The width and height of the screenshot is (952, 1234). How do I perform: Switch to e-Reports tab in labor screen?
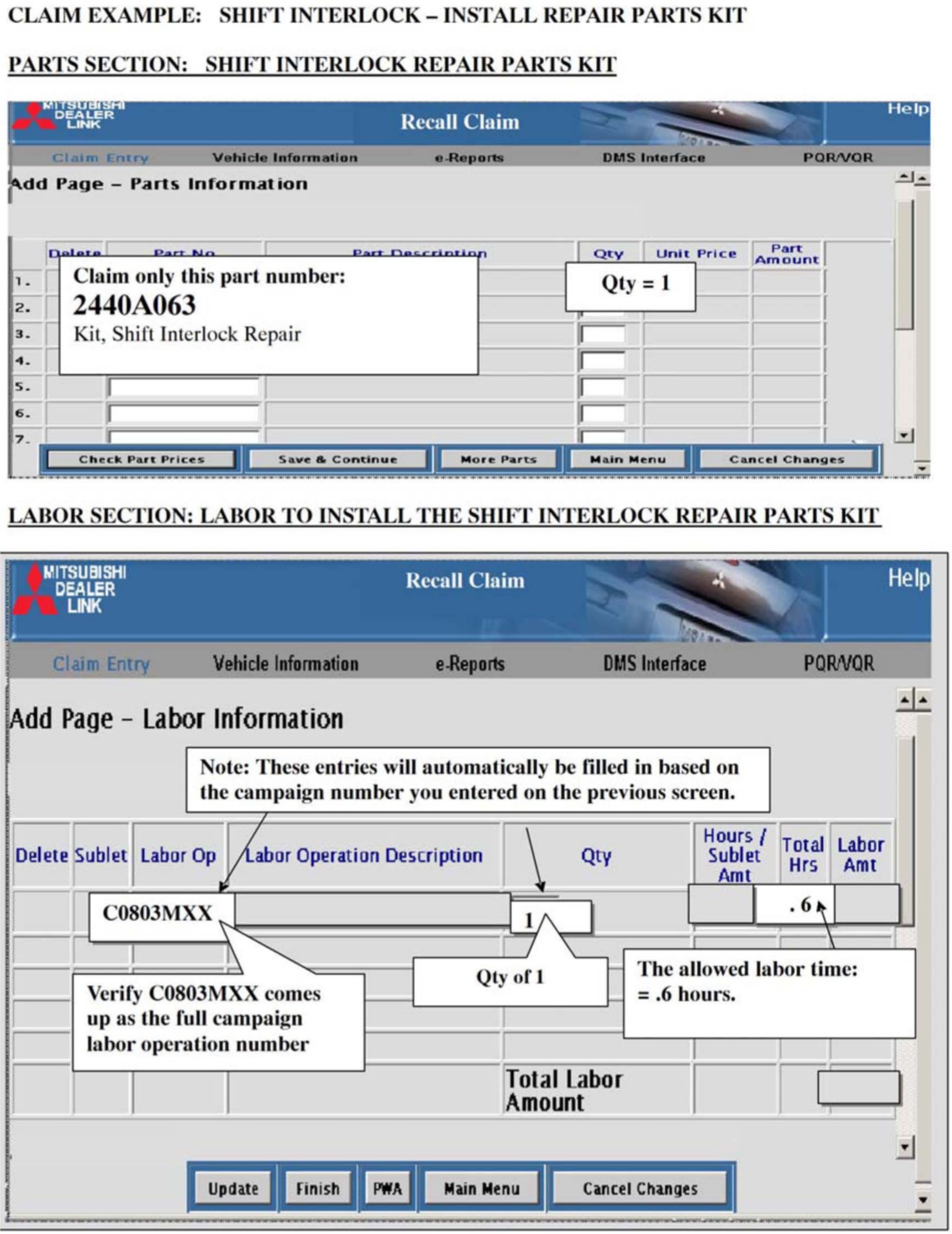pos(470,663)
